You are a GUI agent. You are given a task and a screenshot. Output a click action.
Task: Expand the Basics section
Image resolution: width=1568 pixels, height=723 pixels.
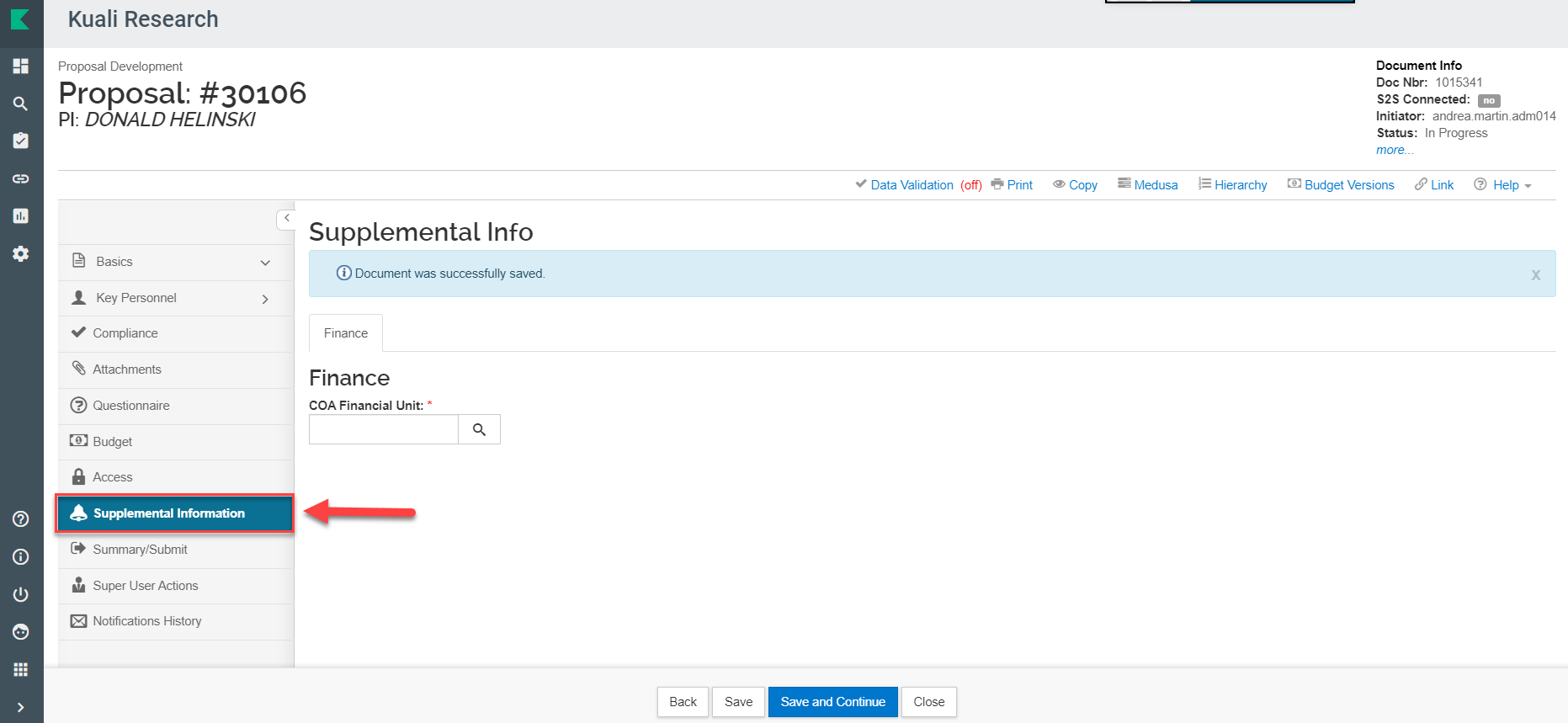coord(176,262)
